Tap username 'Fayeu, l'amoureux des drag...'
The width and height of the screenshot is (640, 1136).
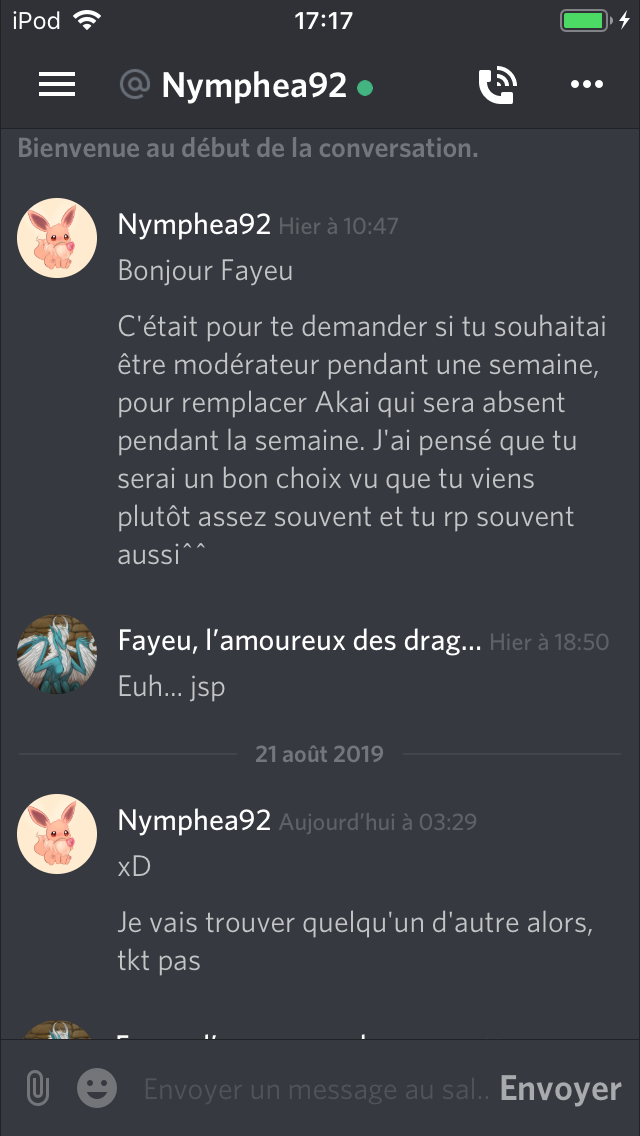coord(299,641)
